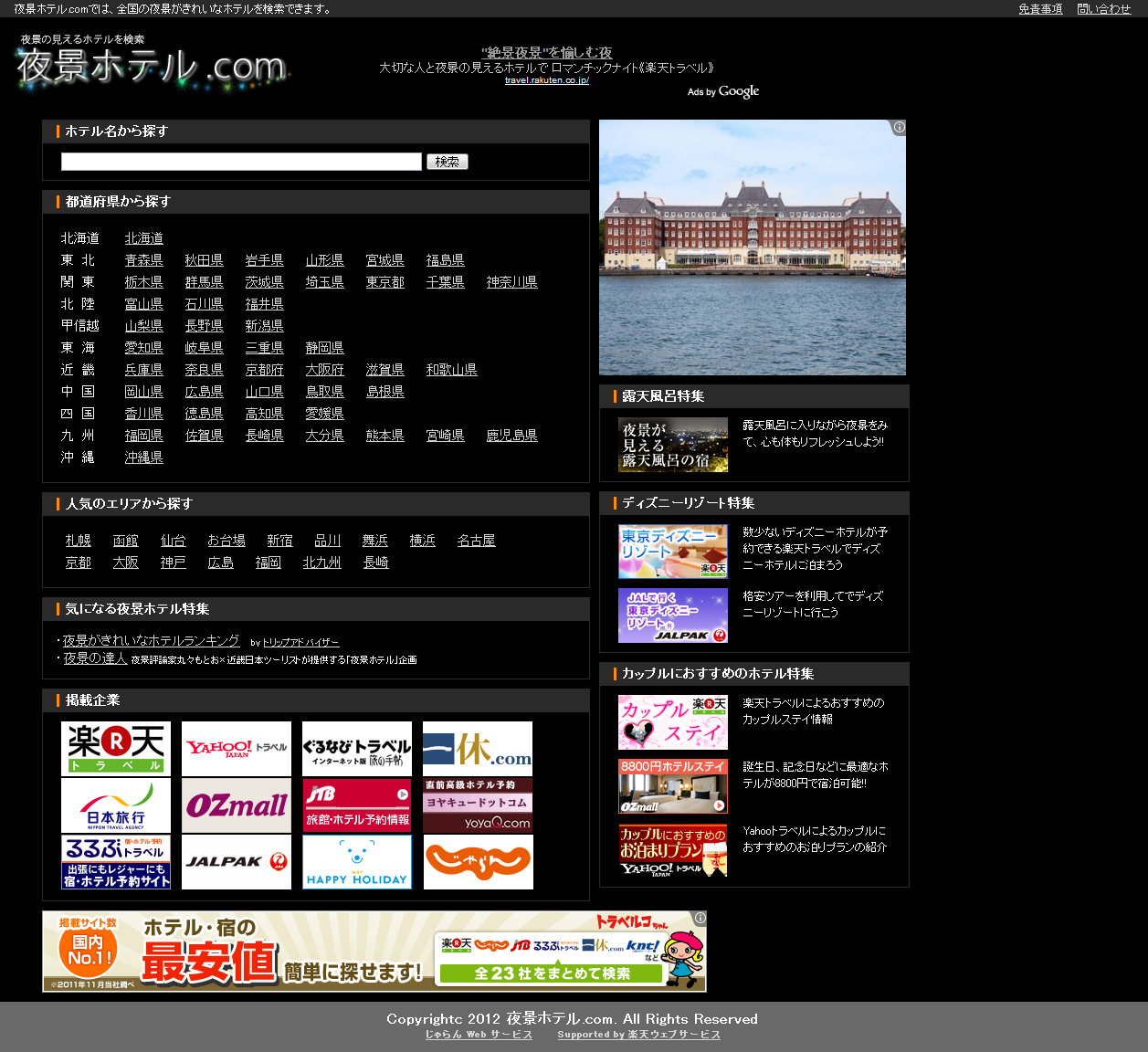This screenshot has height=1052, width=1148.
Task: Open the ぐるなびトラベル logo
Action: [x=357, y=749]
